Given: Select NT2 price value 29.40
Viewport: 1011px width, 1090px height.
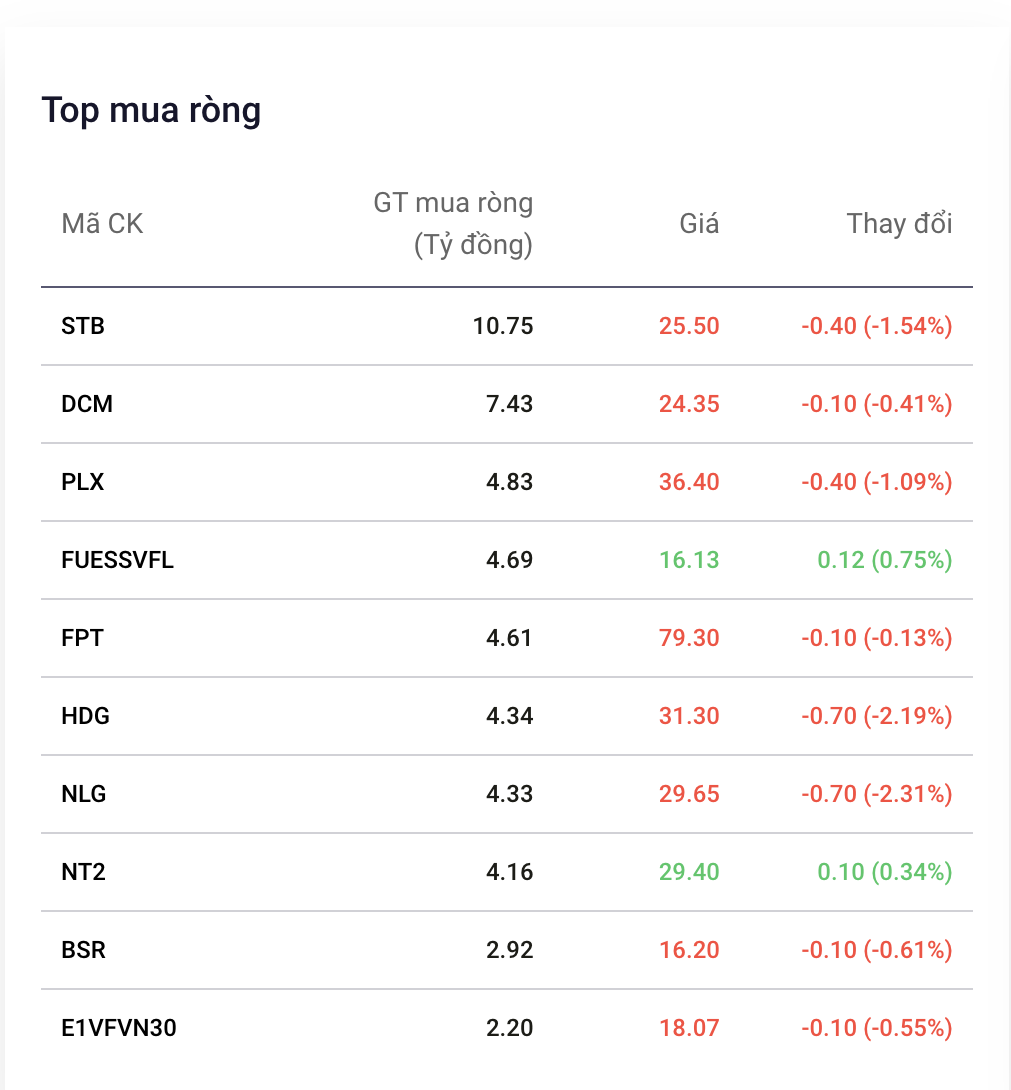Looking at the screenshot, I should [689, 871].
